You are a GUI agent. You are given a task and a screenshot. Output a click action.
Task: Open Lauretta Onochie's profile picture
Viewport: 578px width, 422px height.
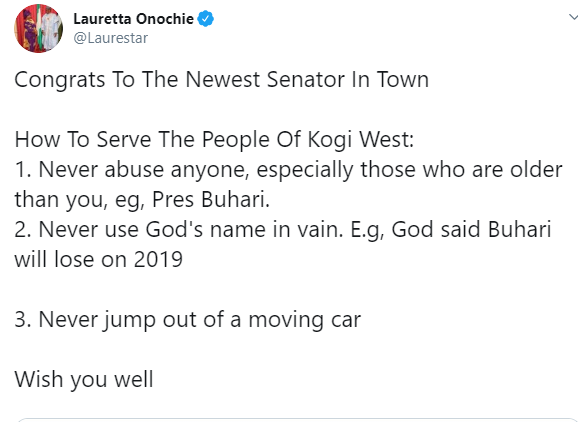click(38, 28)
